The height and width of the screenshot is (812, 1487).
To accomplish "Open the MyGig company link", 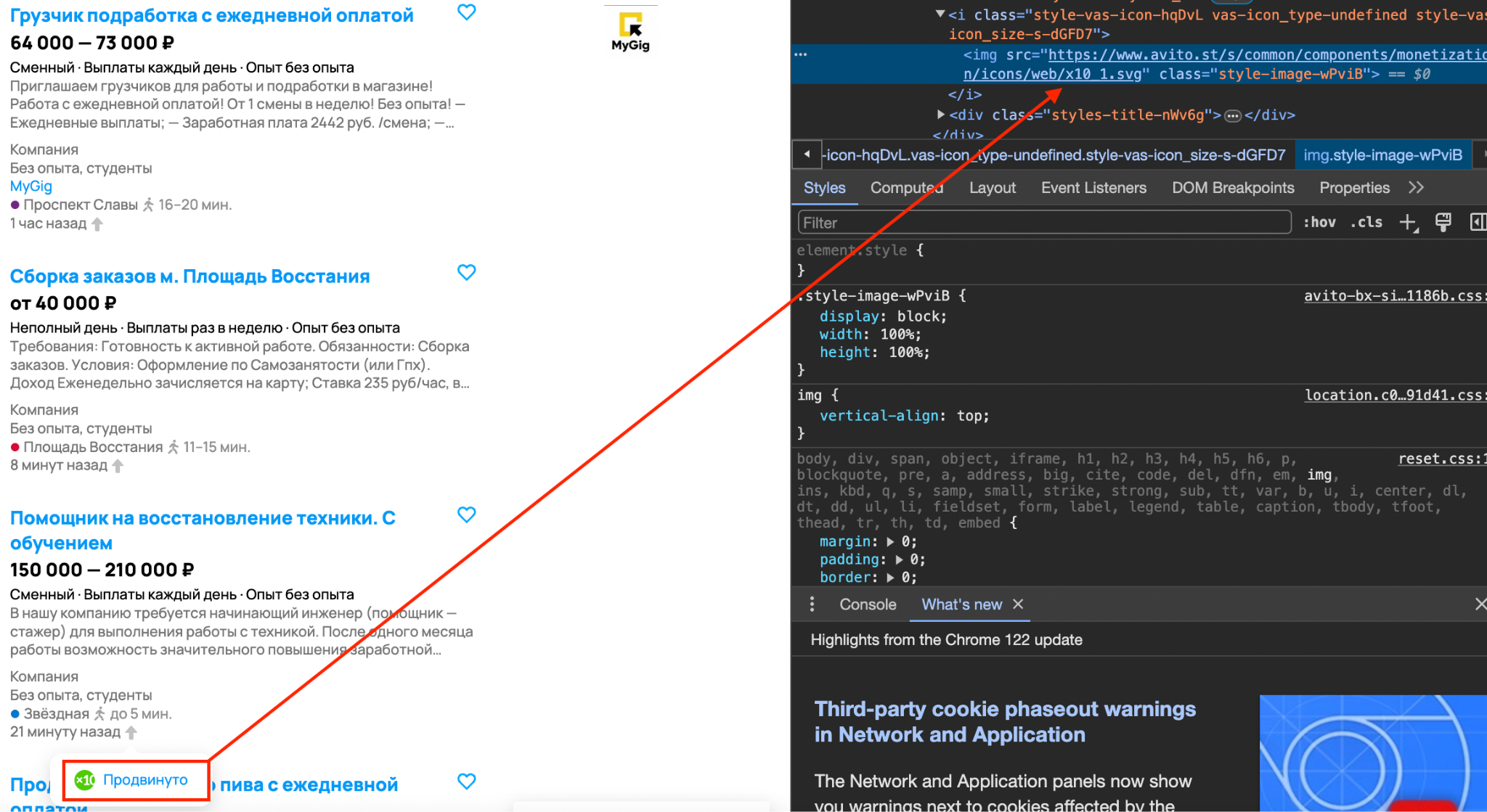I will [31, 186].
